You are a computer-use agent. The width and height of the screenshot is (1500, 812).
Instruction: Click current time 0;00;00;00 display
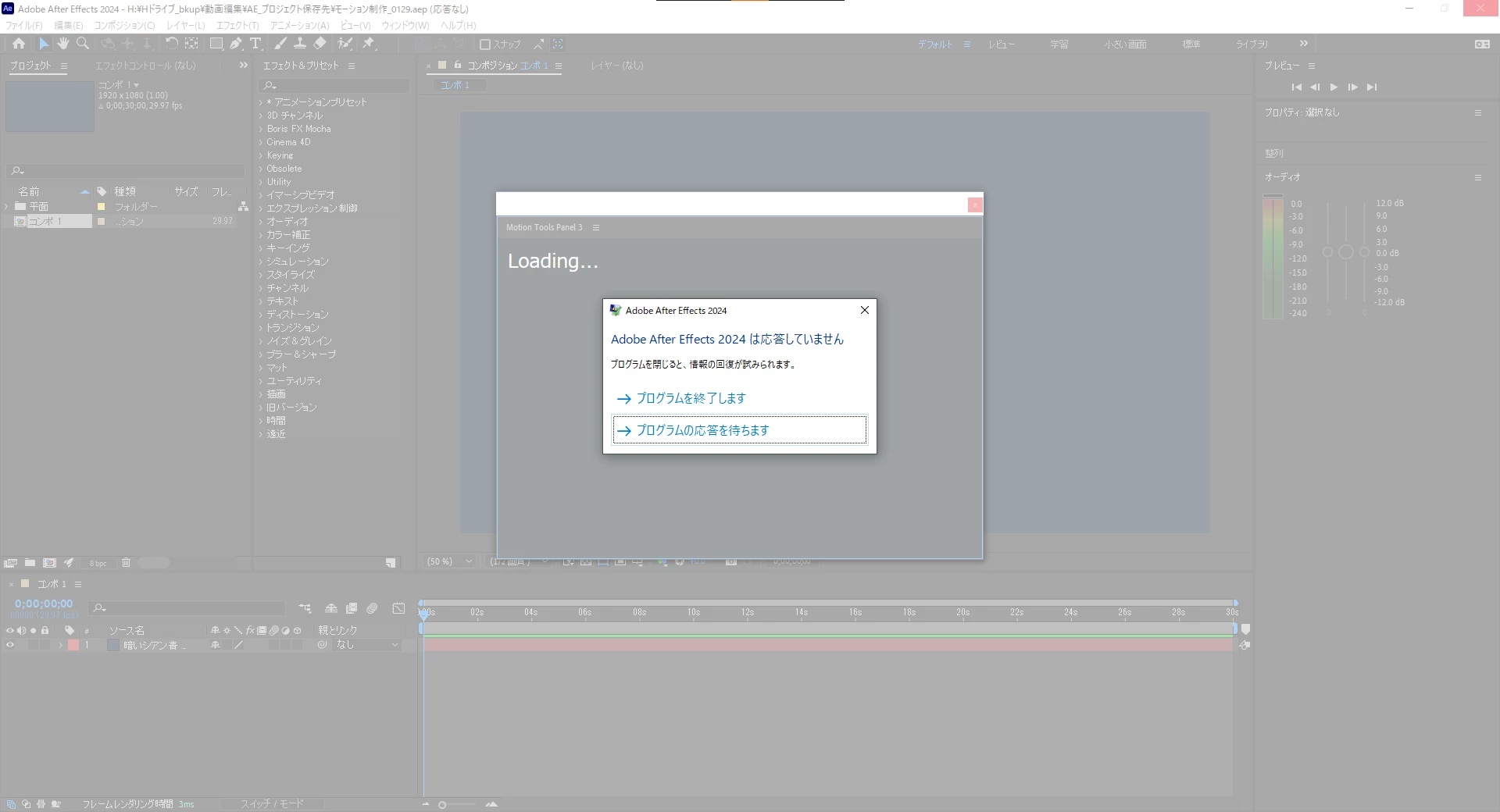click(44, 604)
